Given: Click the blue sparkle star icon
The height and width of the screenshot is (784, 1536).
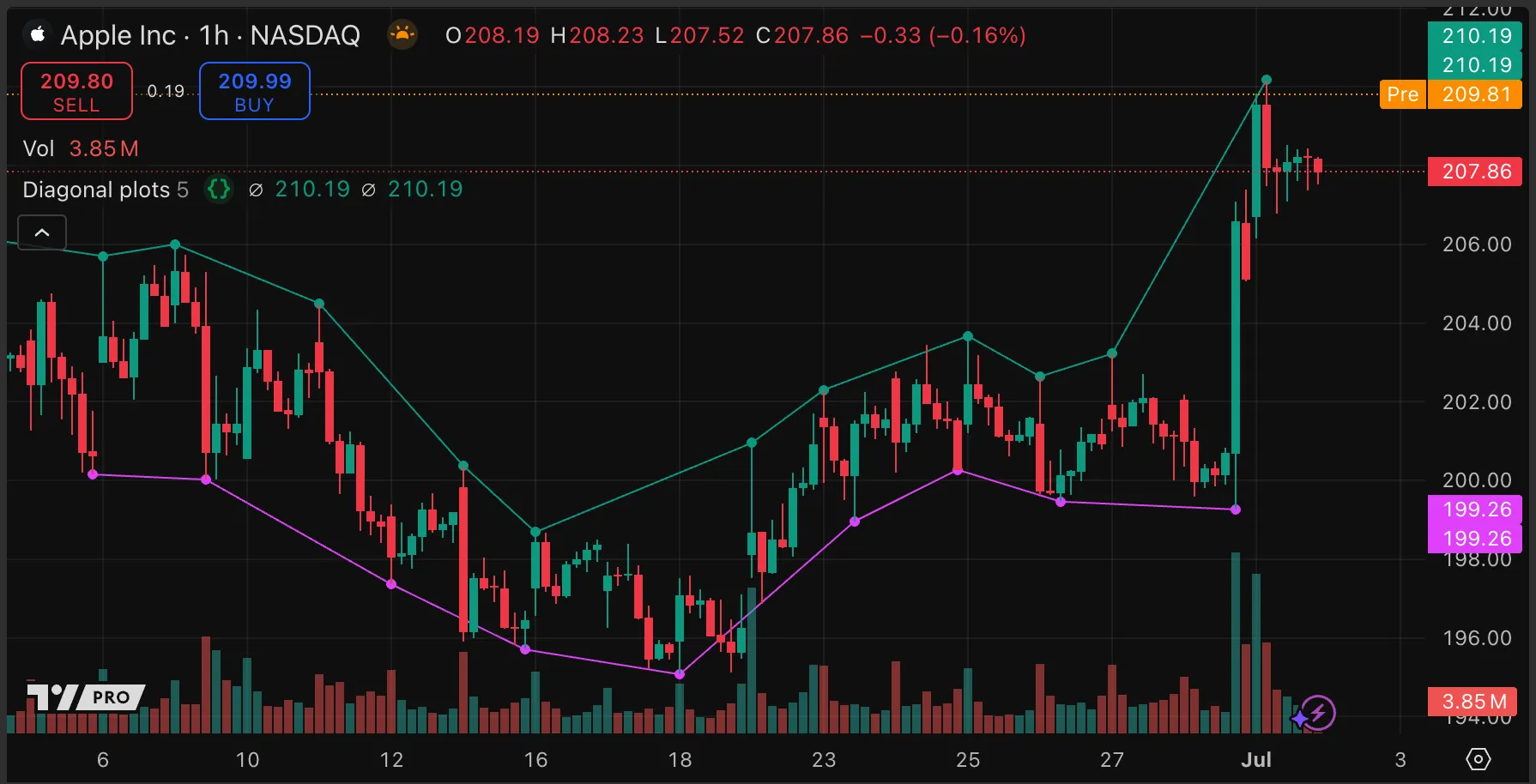Looking at the screenshot, I should 1299,718.
